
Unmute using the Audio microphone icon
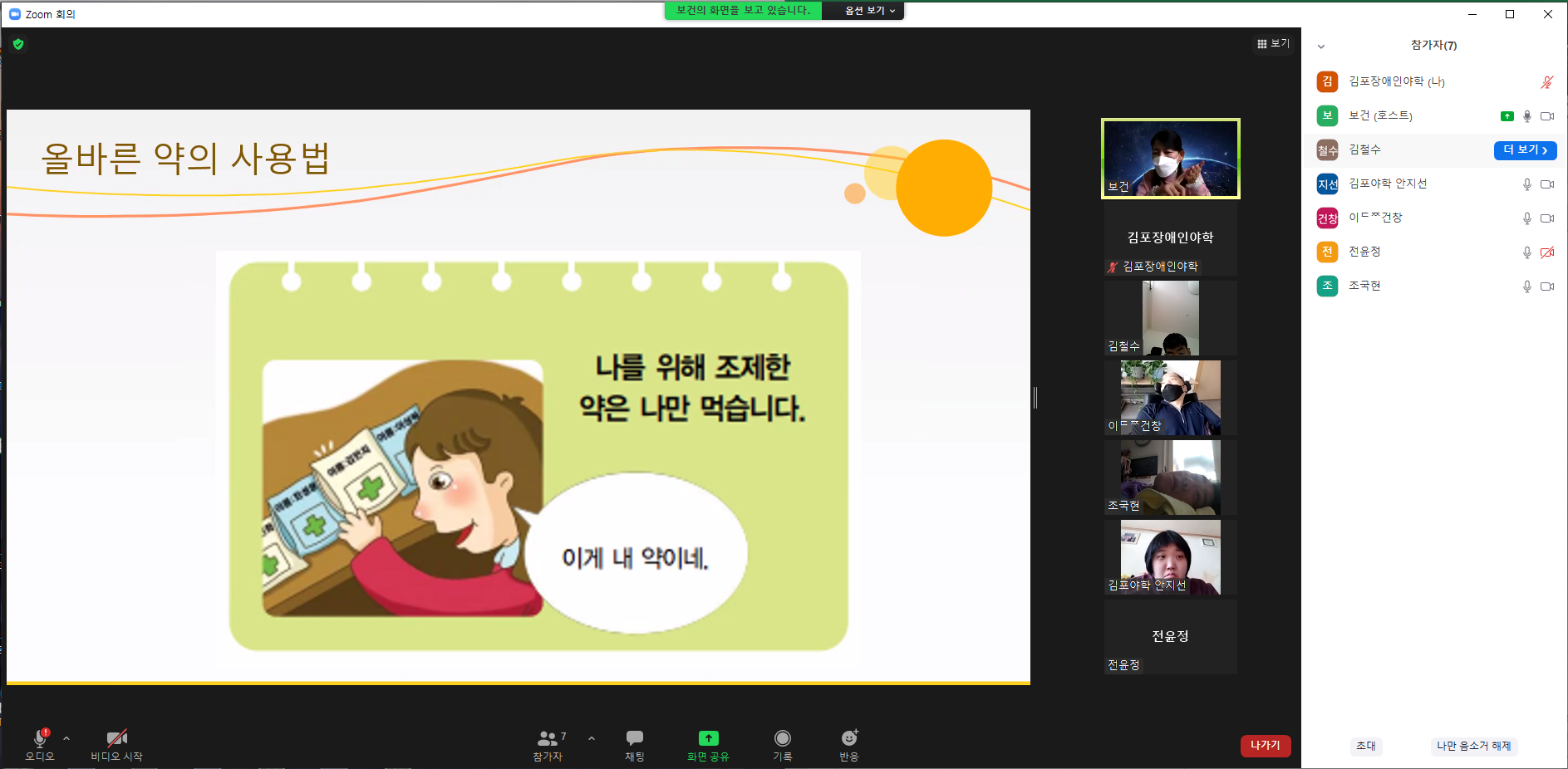coord(40,738)
